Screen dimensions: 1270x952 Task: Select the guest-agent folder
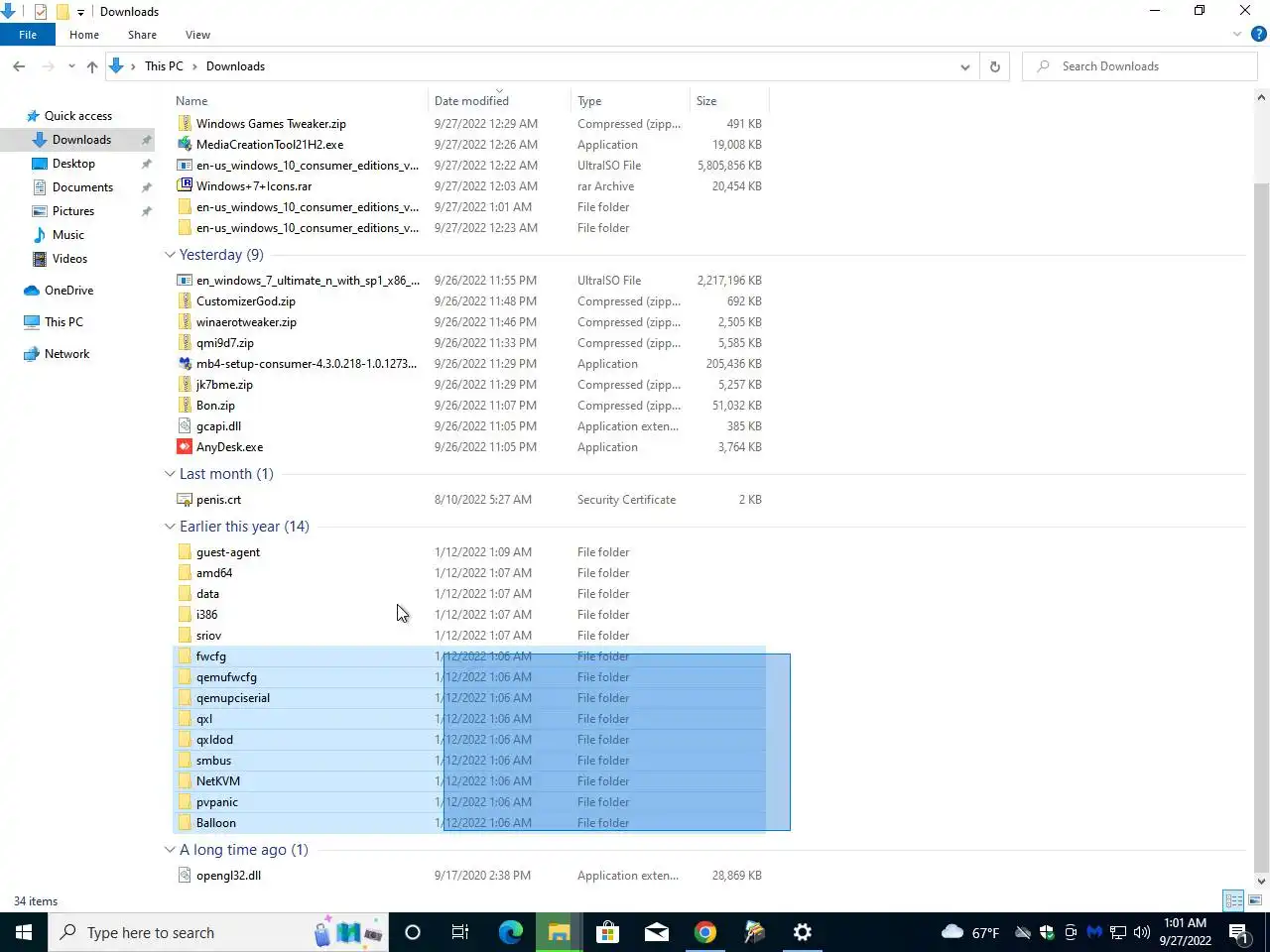tap(228, 552)
